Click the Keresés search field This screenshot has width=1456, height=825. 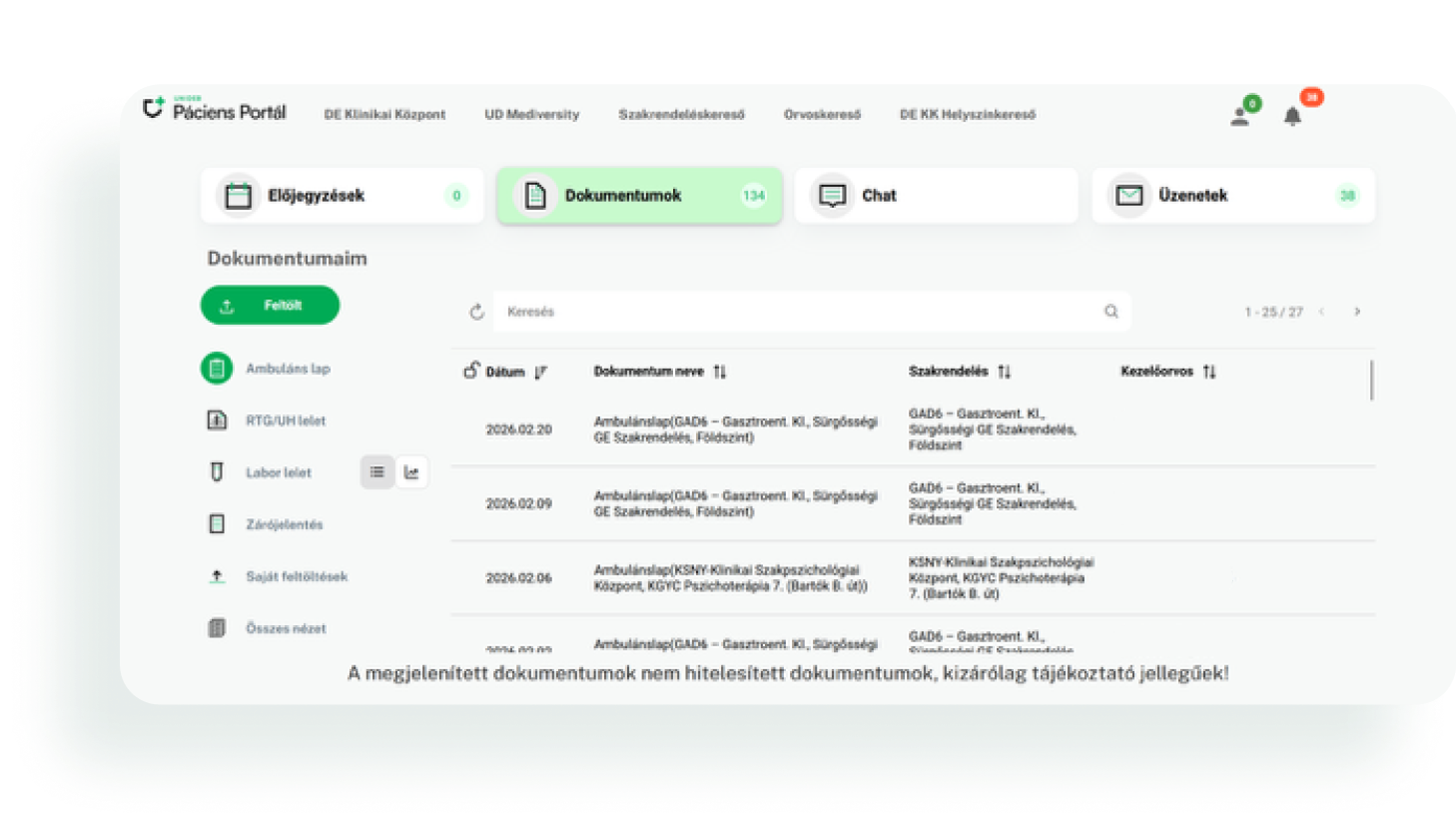799,312
